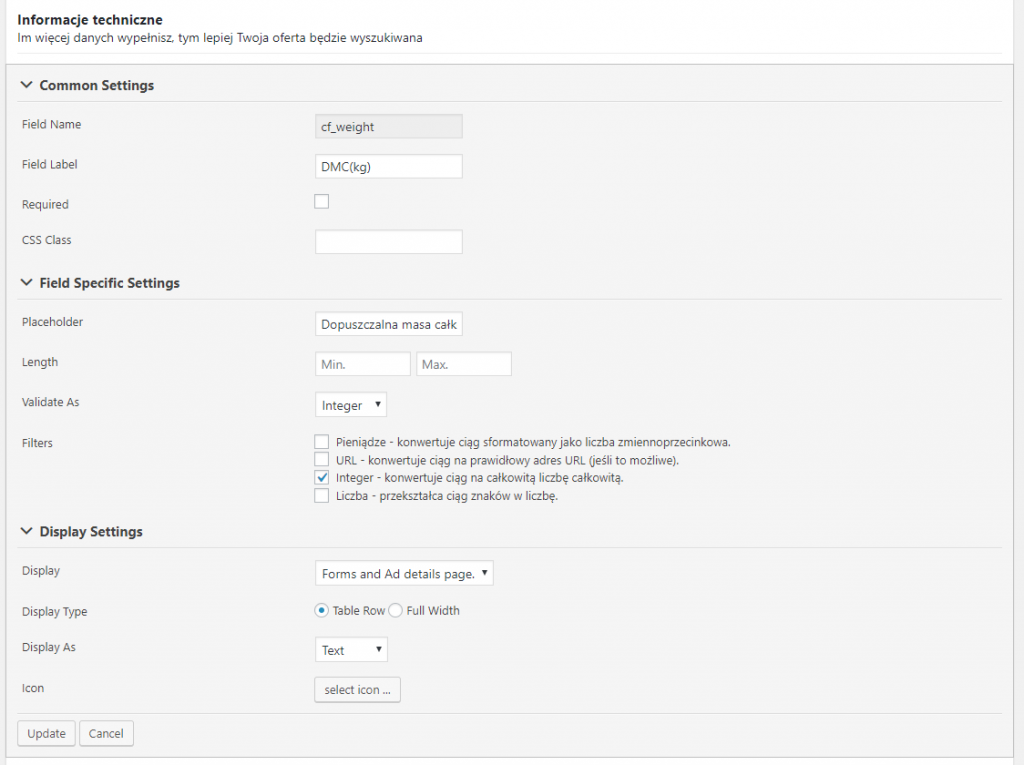Click the Validate As label

tap(50, 402)
